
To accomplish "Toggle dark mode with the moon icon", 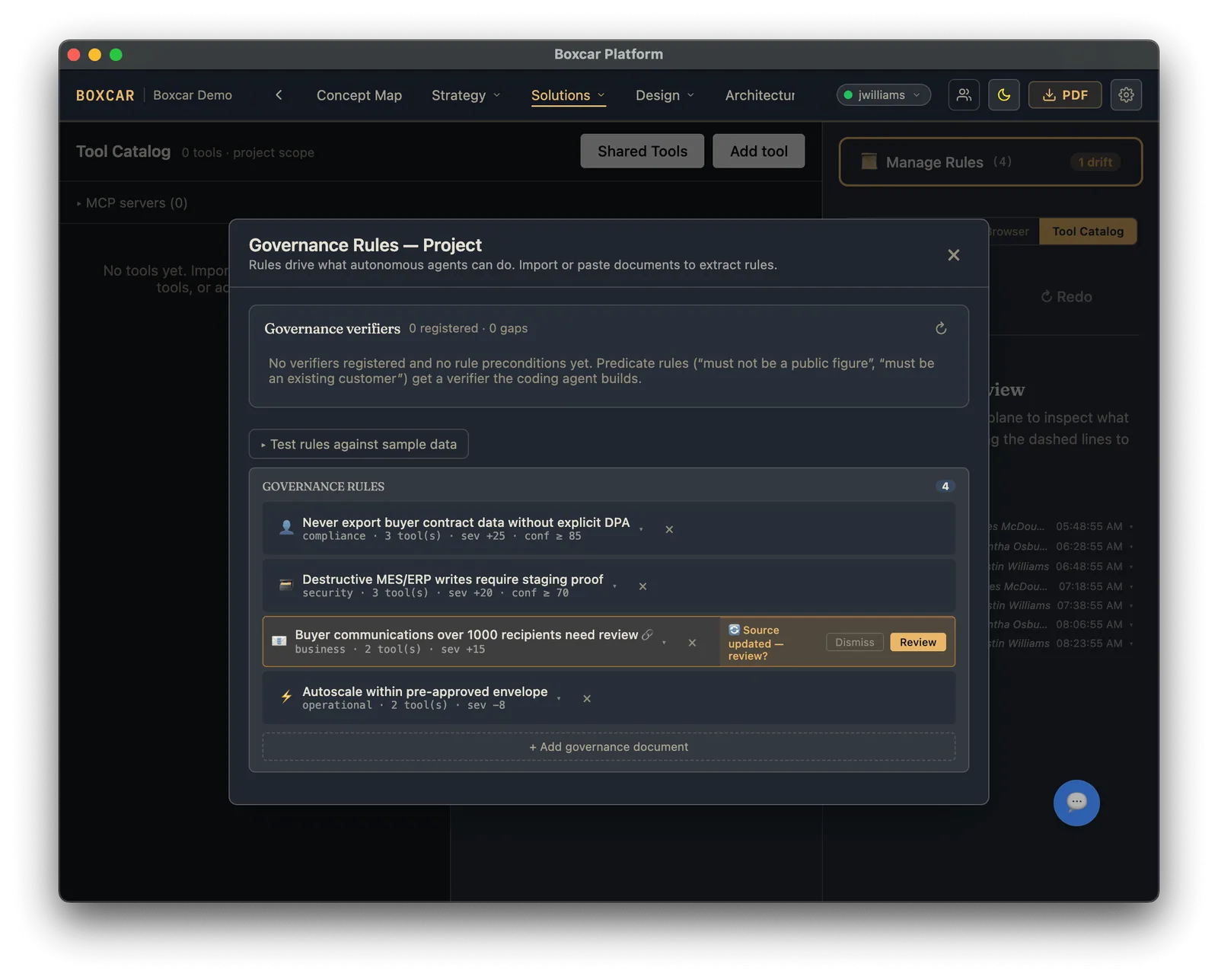I will [1004, 95].
